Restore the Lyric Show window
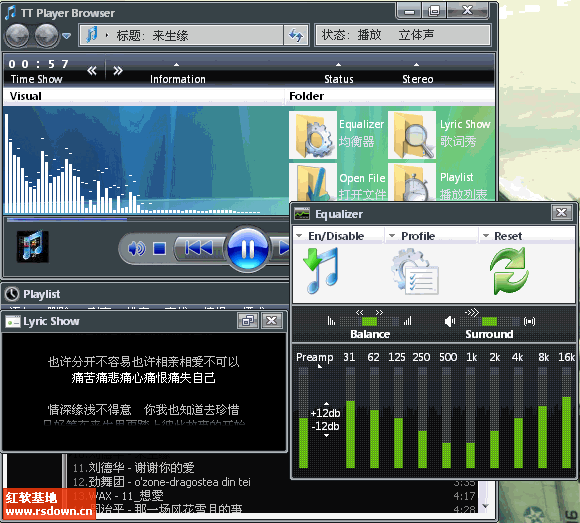The image size is (580, 523). [x=247, y=321]
